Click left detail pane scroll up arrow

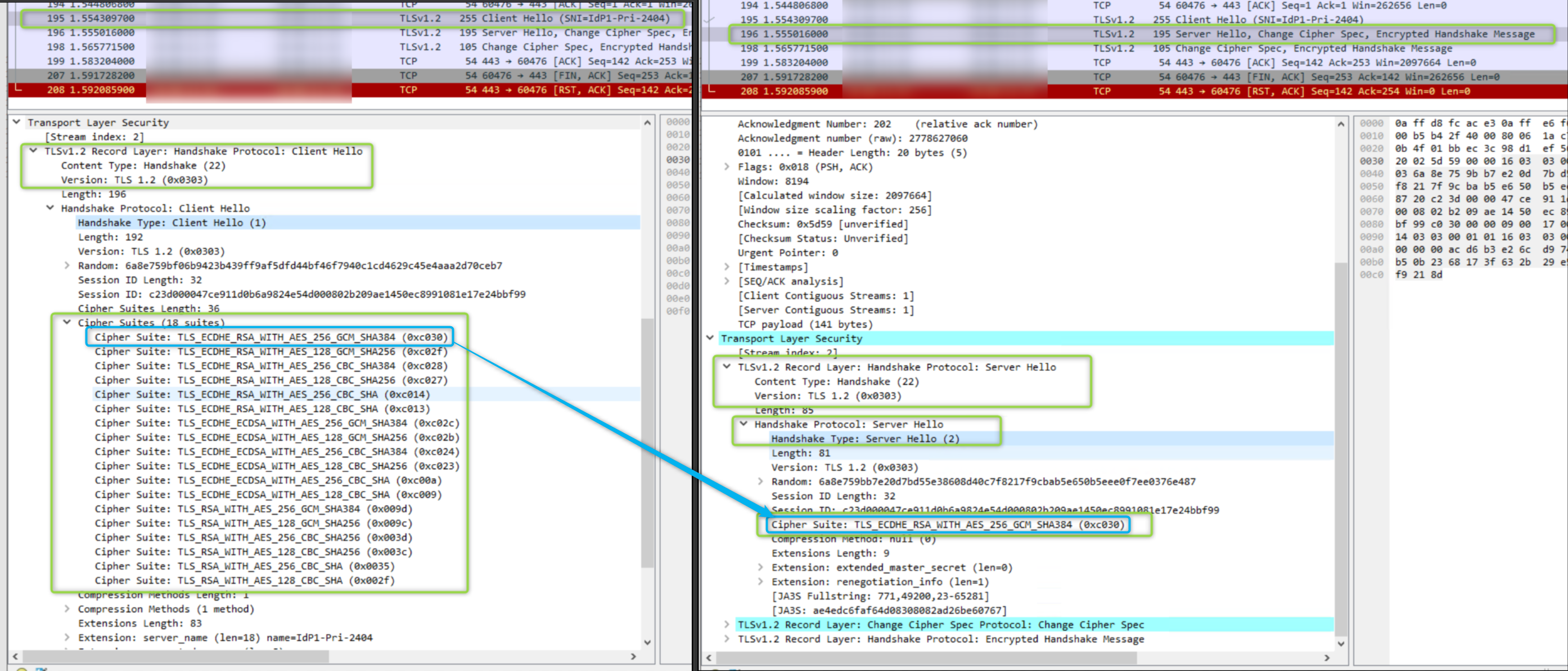click(648, 123)
